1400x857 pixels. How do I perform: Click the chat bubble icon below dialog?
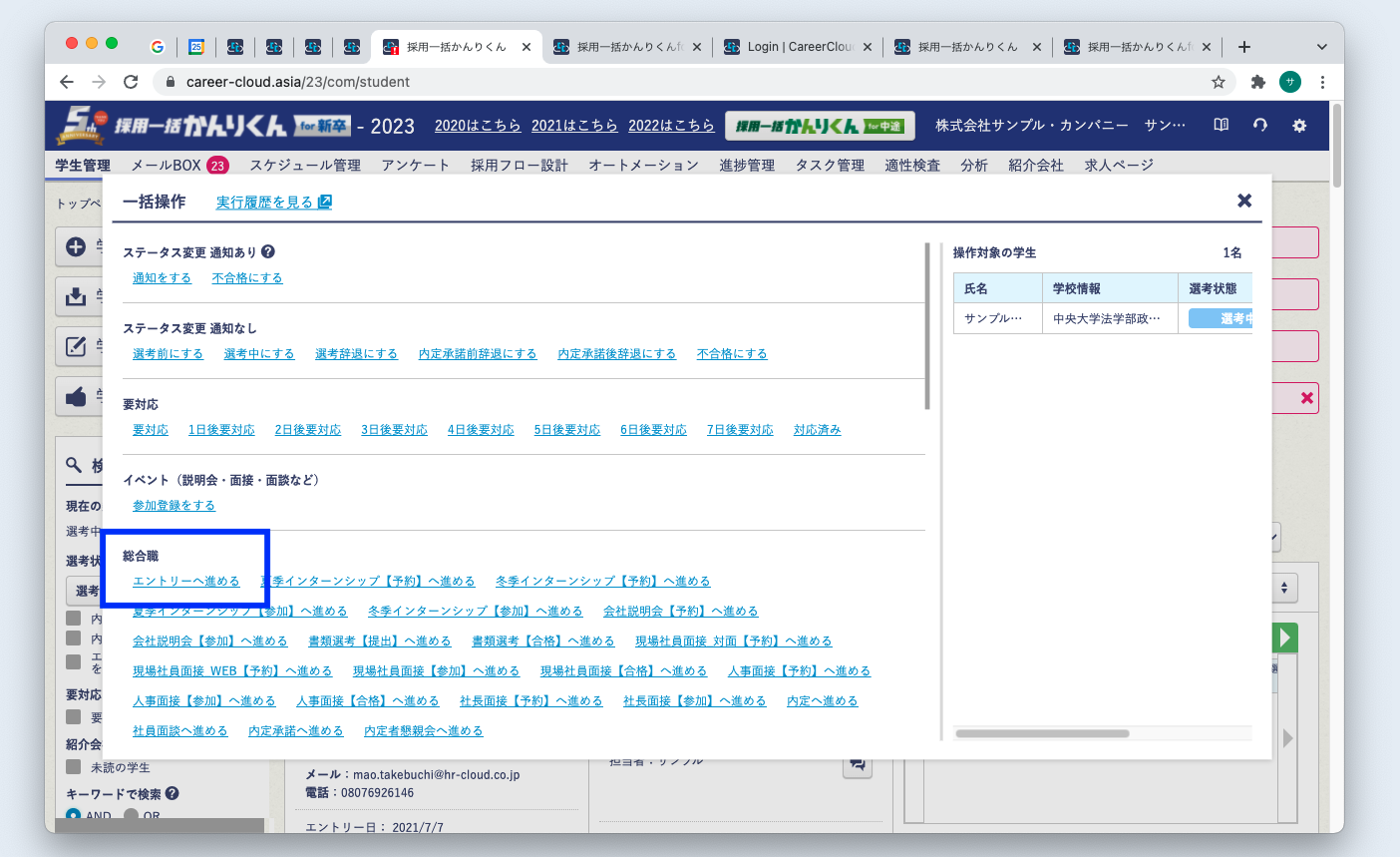point(857,766)
